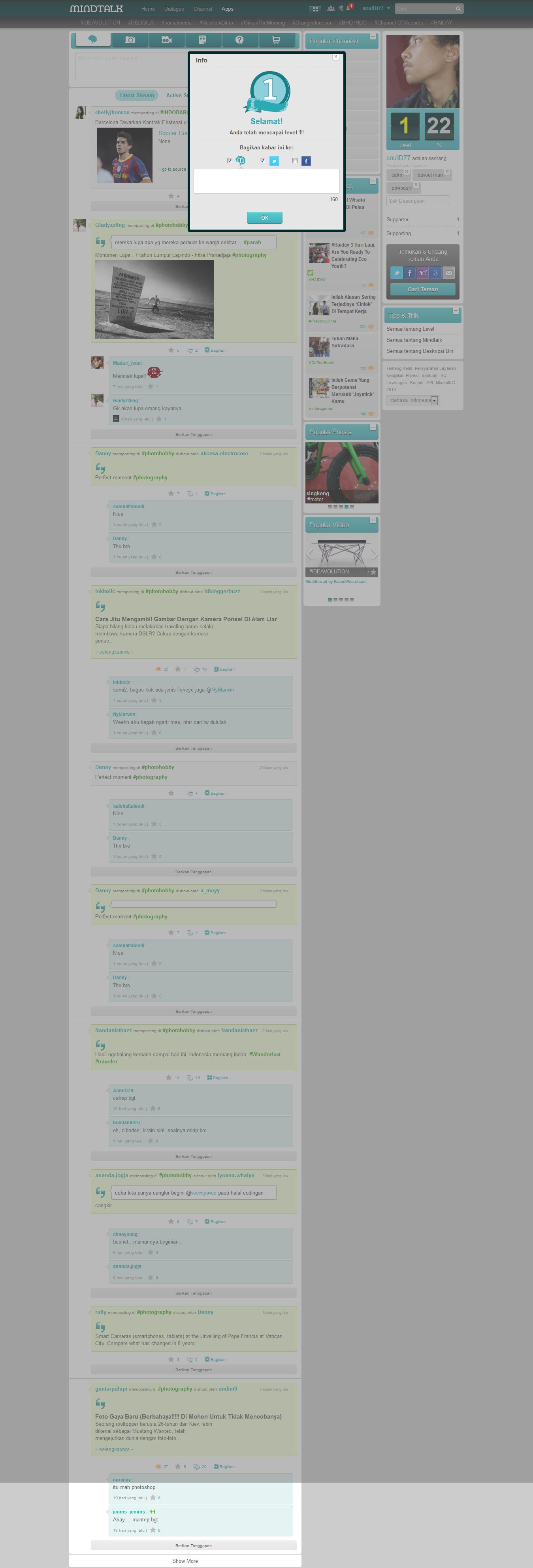
Task: Open 'Semua tentang Mindtalk' link
Action: [x=414, y=340]
